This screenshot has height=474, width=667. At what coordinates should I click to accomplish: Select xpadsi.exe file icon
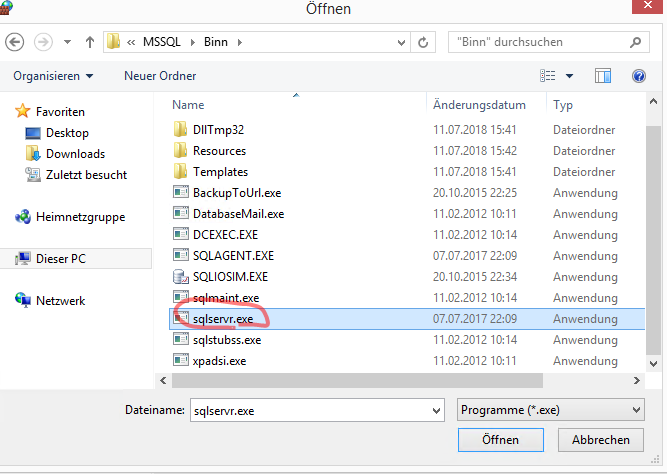181,360
